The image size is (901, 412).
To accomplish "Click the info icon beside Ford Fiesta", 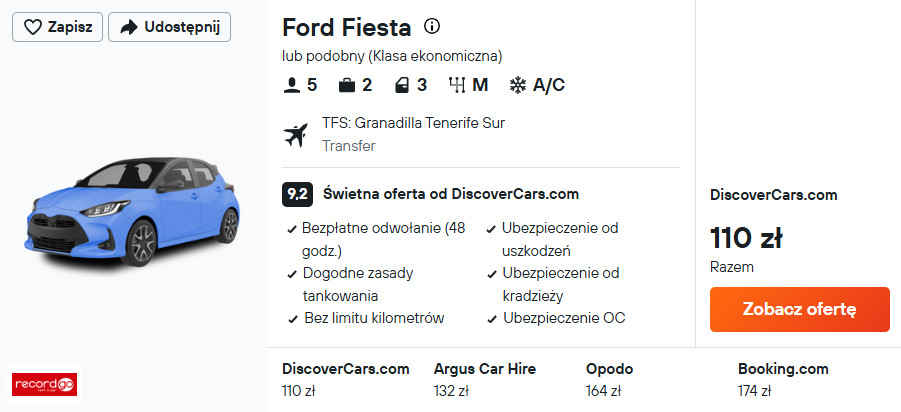I will click(x=432, y=26).
